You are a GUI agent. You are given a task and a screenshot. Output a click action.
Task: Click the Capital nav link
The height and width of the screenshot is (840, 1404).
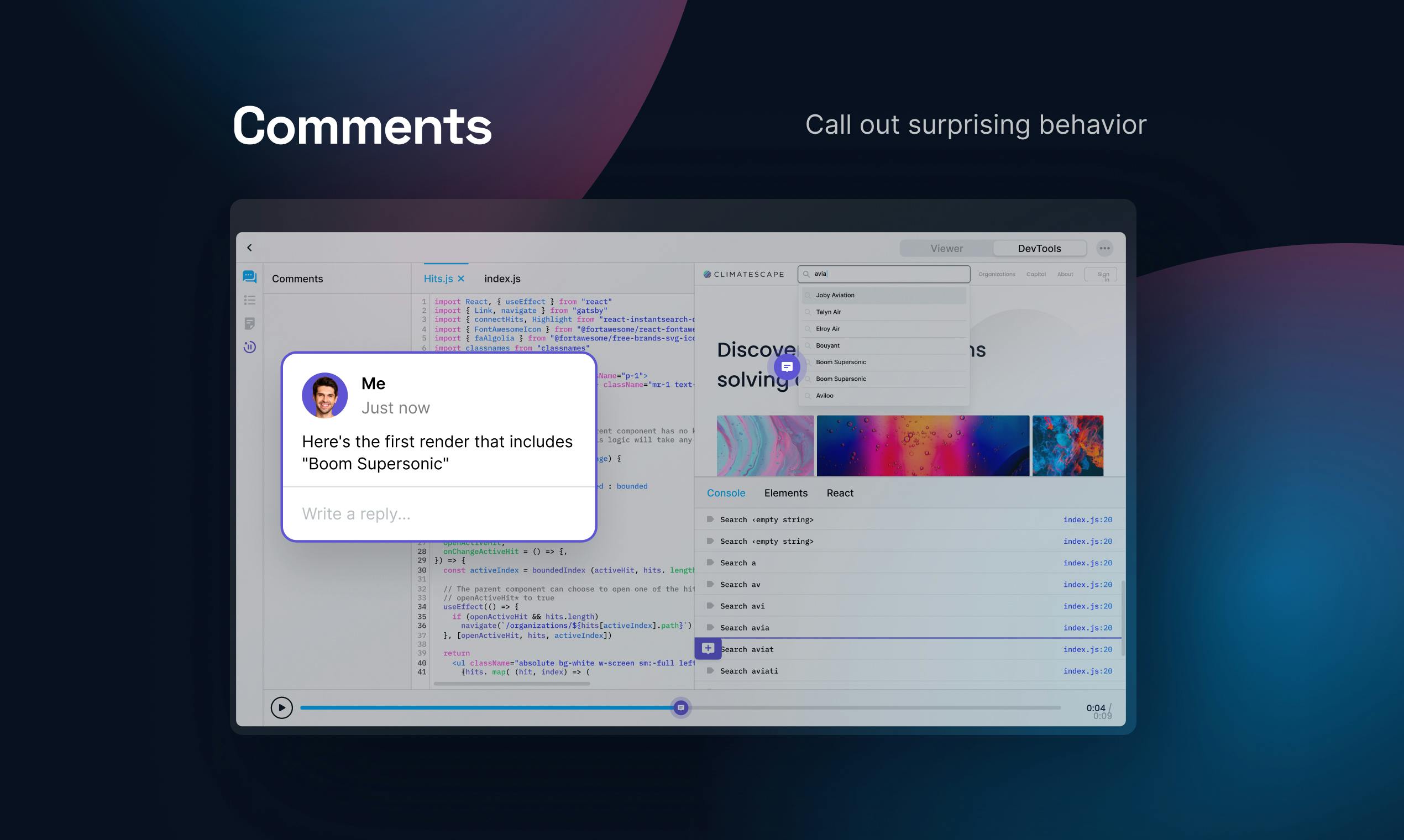(x=1036, y=274)
